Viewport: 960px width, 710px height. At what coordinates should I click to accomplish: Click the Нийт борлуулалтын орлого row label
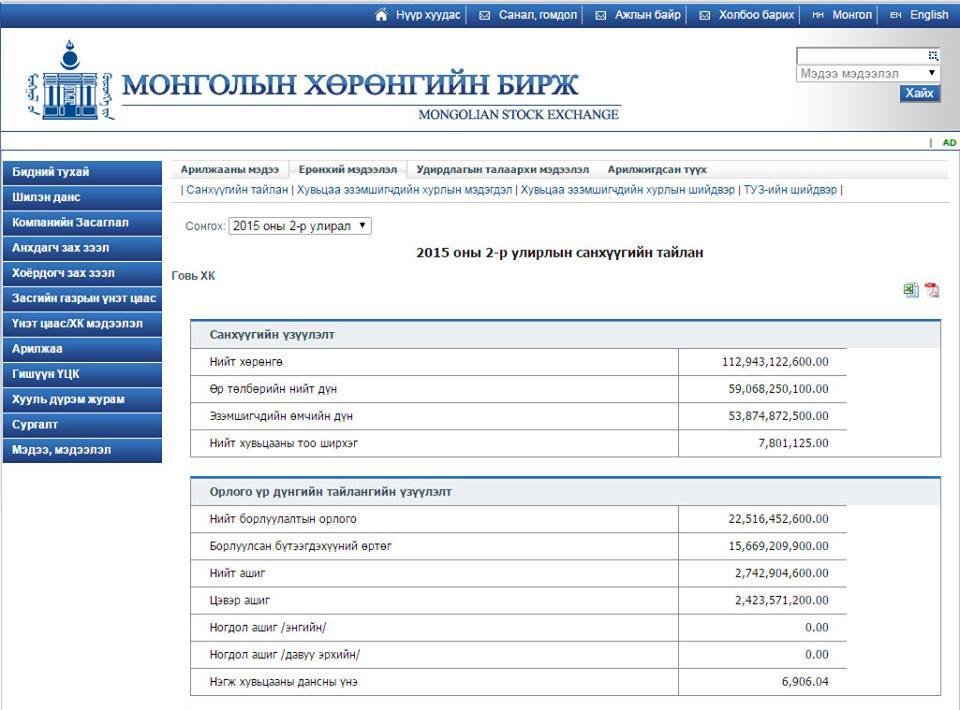(x=283, y=519)
